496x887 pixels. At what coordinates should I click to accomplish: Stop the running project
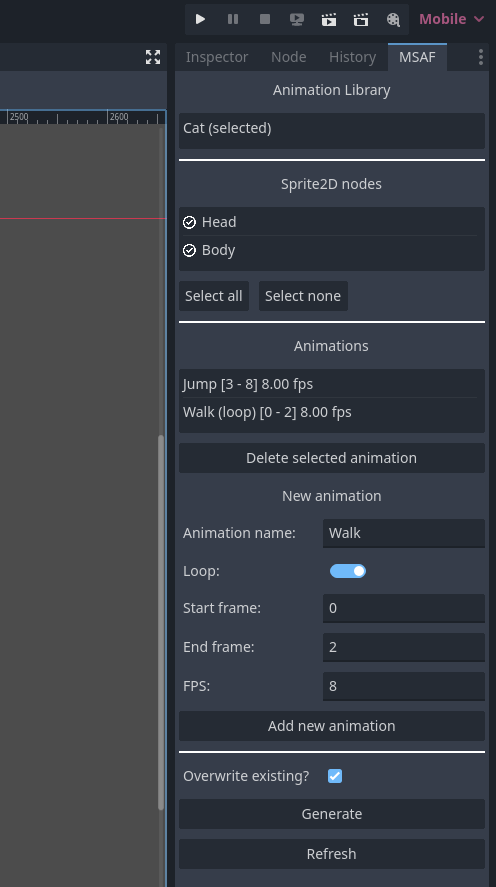pyautogui.click(x=265, y=19)
